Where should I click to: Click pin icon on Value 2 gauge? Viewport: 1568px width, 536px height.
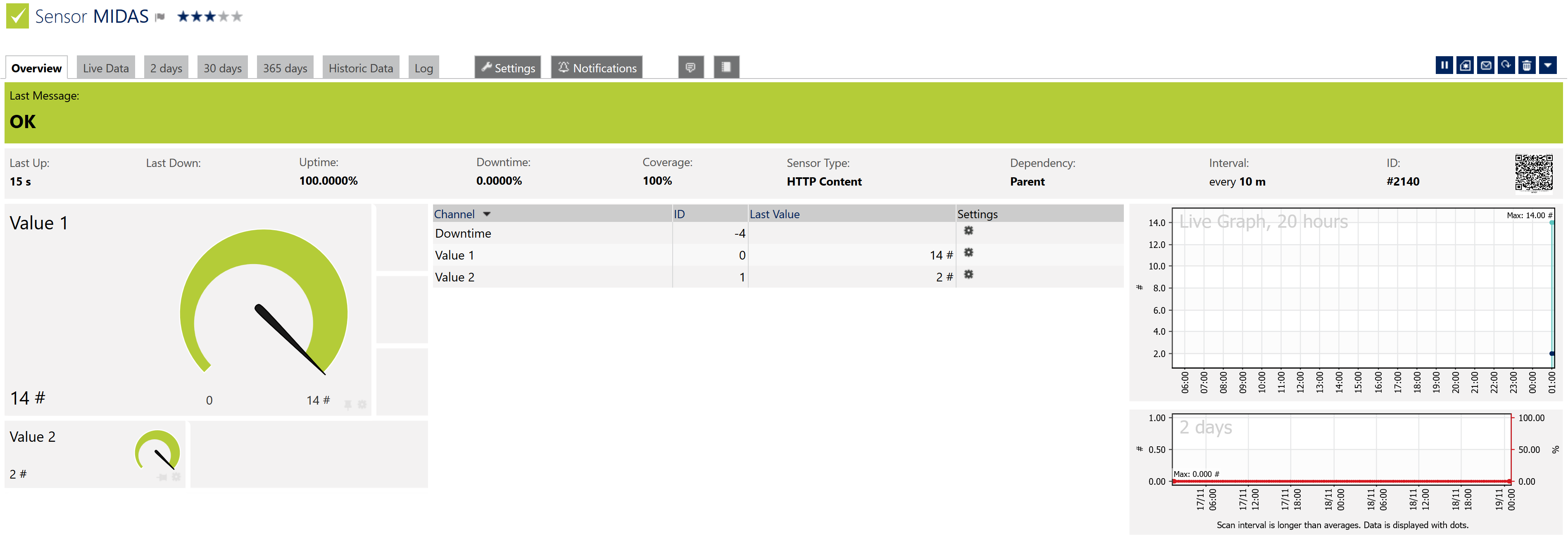[x=162, y=477]
